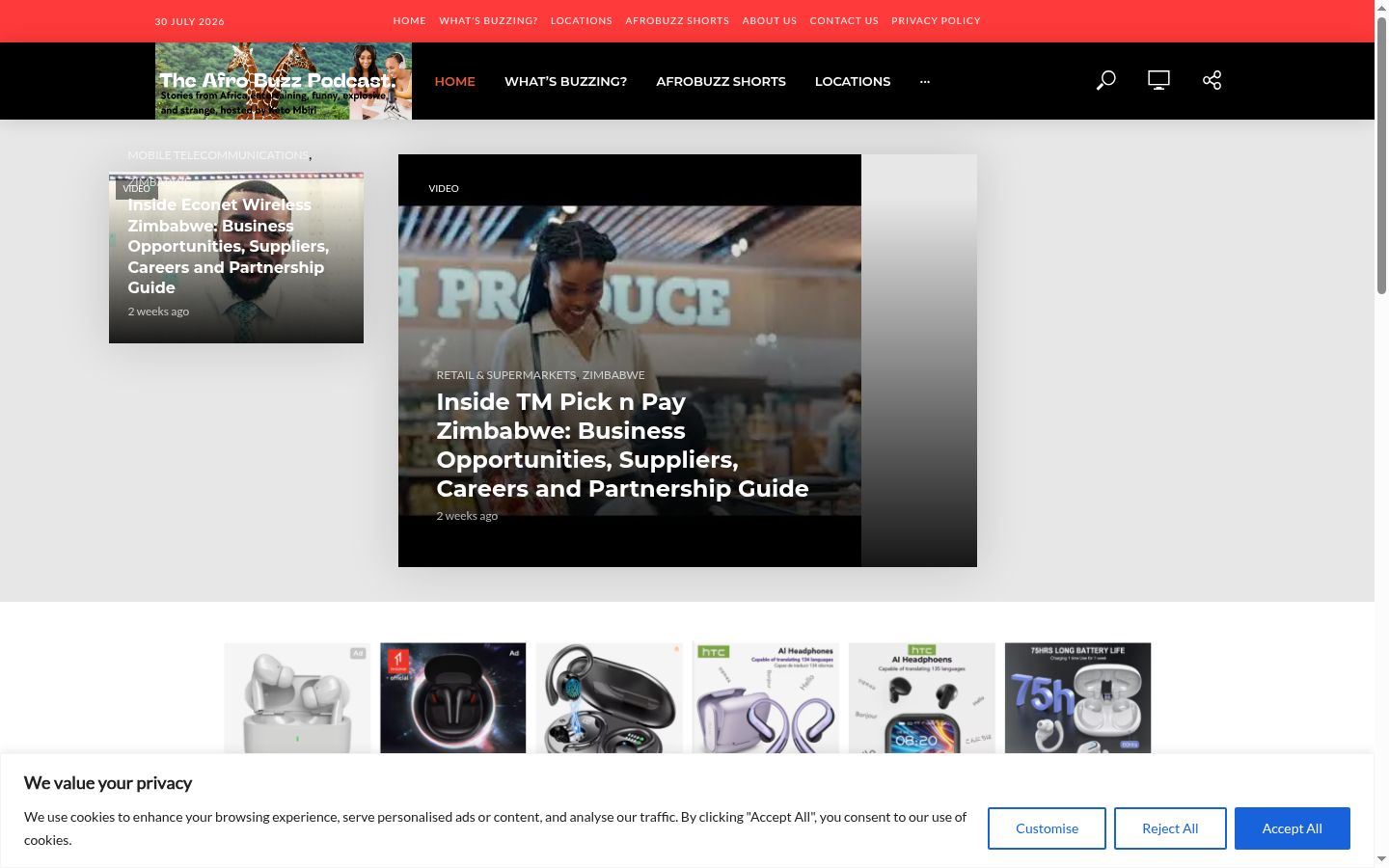Open purple HTC AI Headphones ad

pos(766,698)
